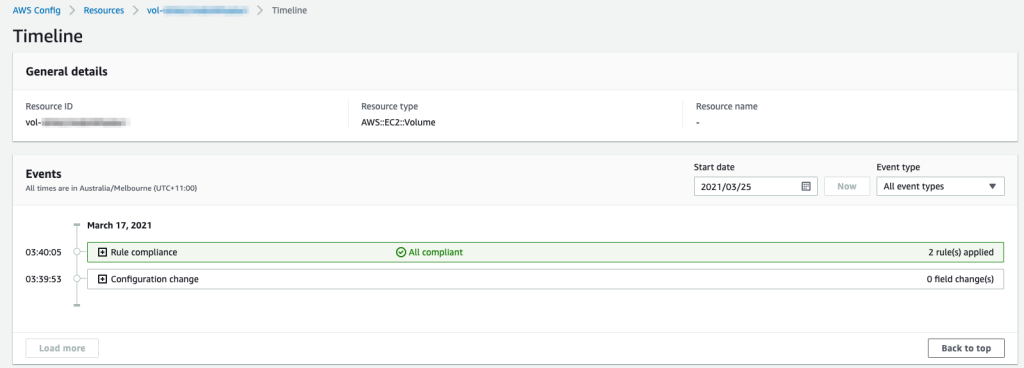This screenshot has width=1024, height=368.
Task: Click the 2 rule(s) applied text
Action: (961, 252)
